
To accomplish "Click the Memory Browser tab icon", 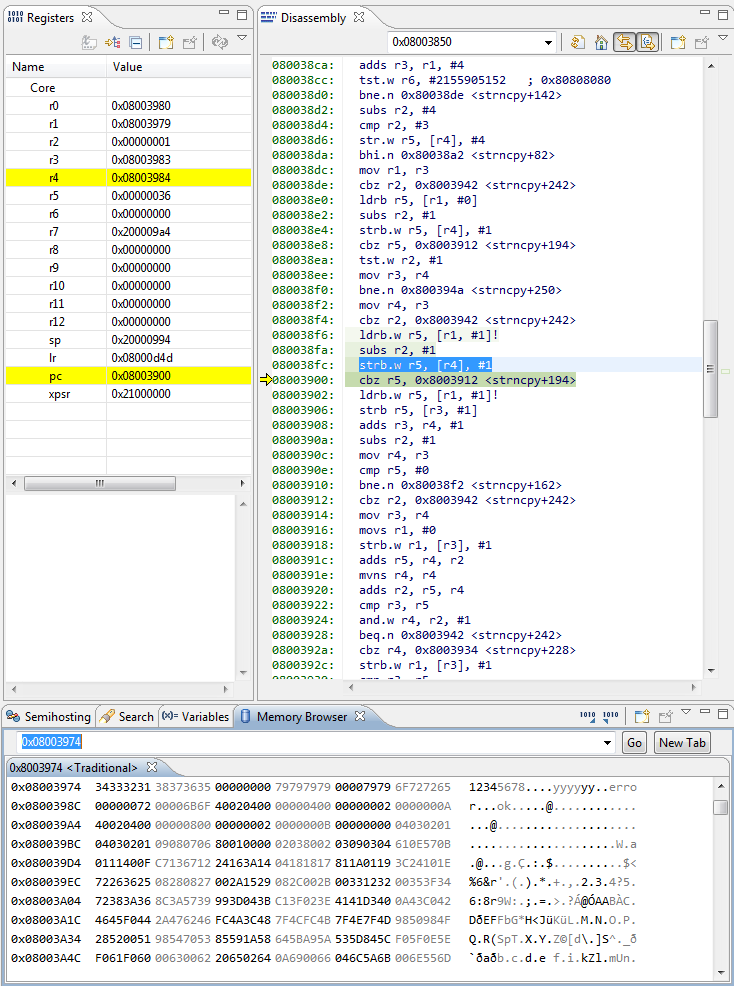I will click(x=246, y=716).
